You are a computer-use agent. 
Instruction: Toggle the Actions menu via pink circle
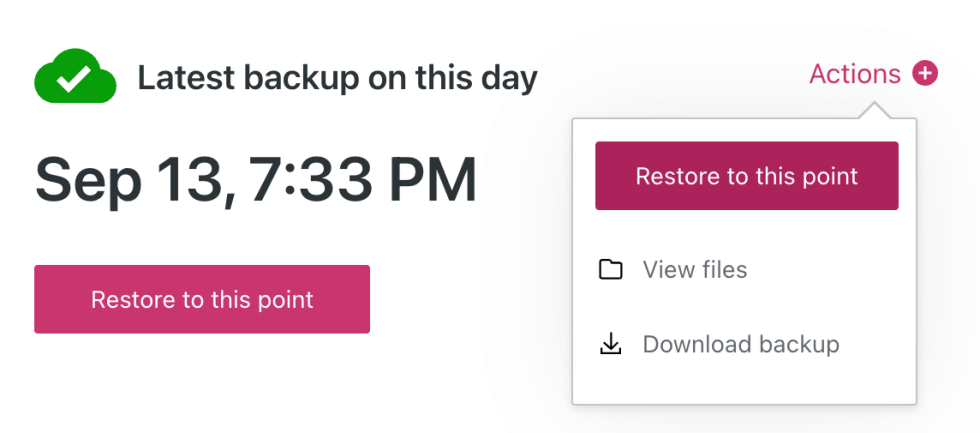click(x=926, y=73)
